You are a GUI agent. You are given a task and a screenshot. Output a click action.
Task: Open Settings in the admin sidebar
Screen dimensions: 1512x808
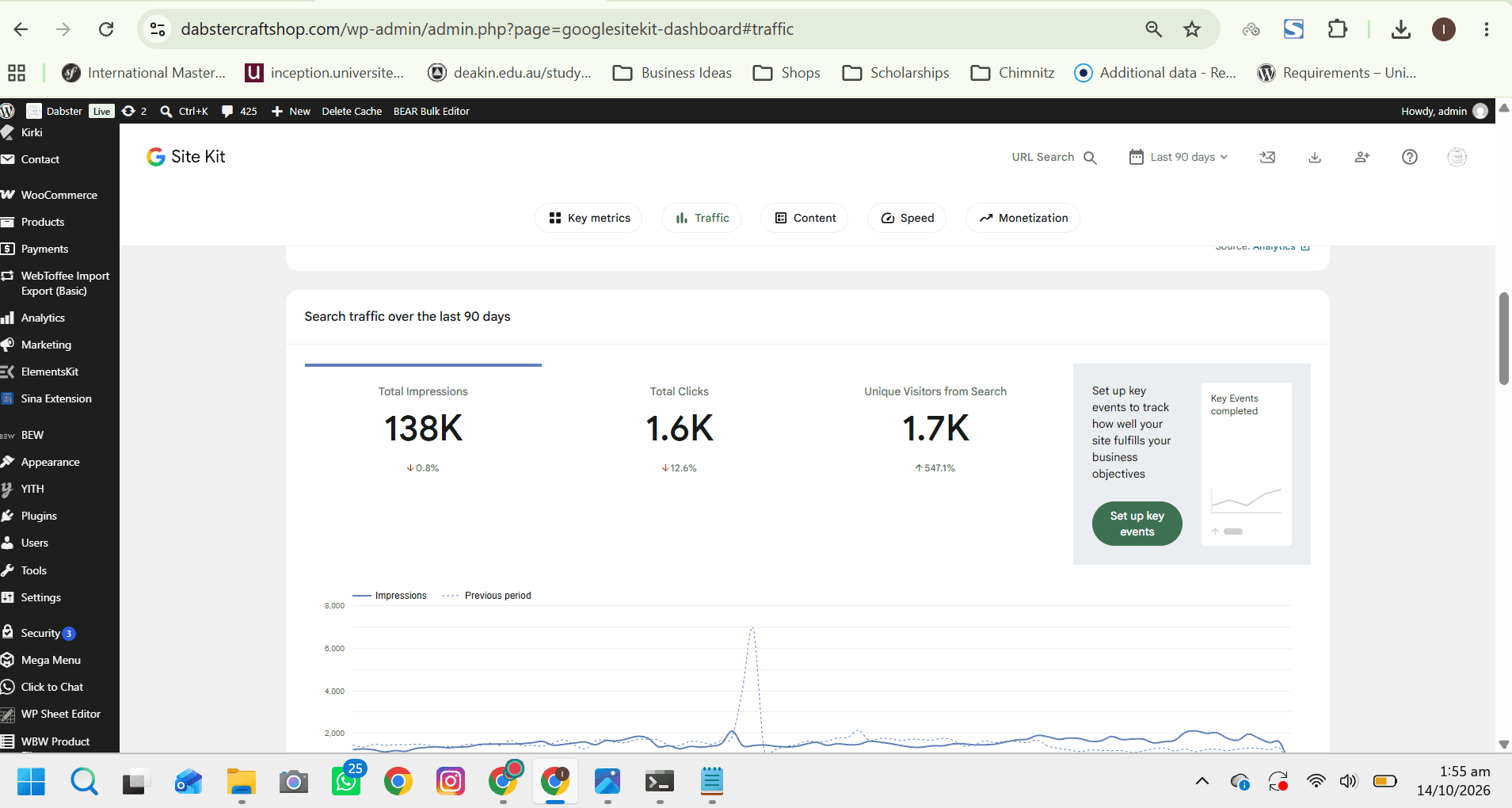pyautogui.click(x=59, y=597)
